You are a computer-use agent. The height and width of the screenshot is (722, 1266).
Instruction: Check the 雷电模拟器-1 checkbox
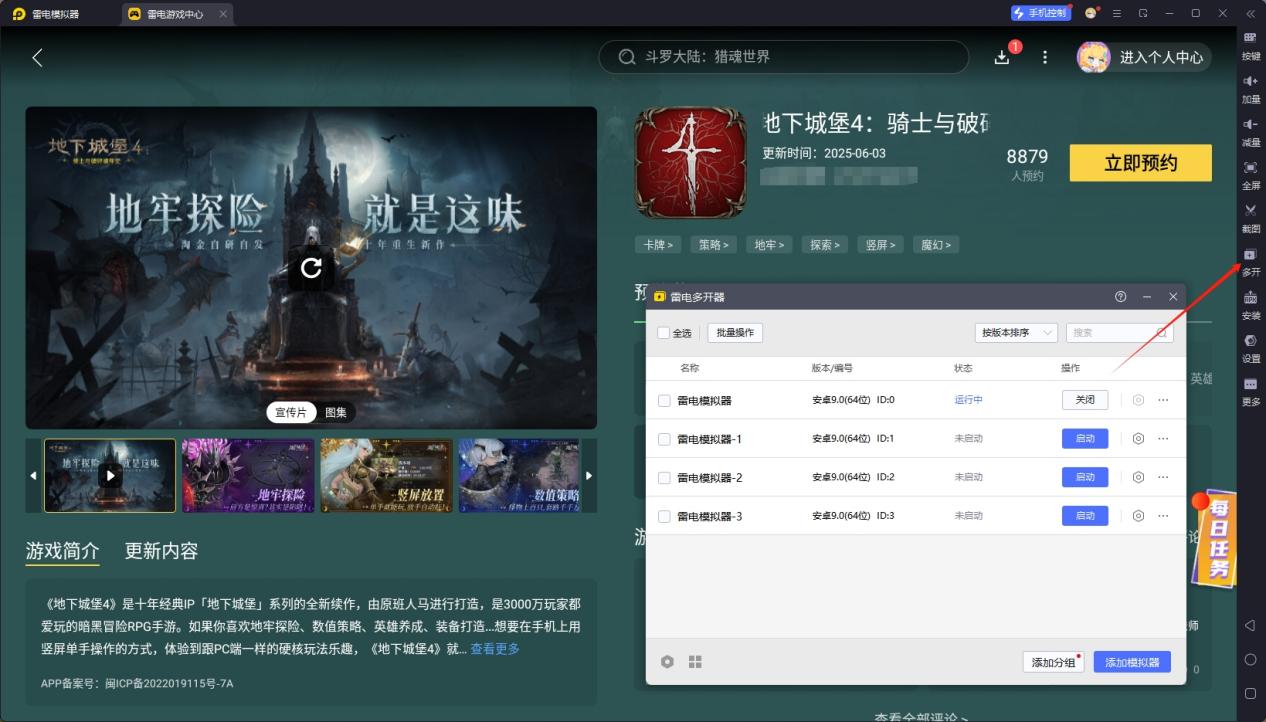pyautogui.click(x=664, y=439)
